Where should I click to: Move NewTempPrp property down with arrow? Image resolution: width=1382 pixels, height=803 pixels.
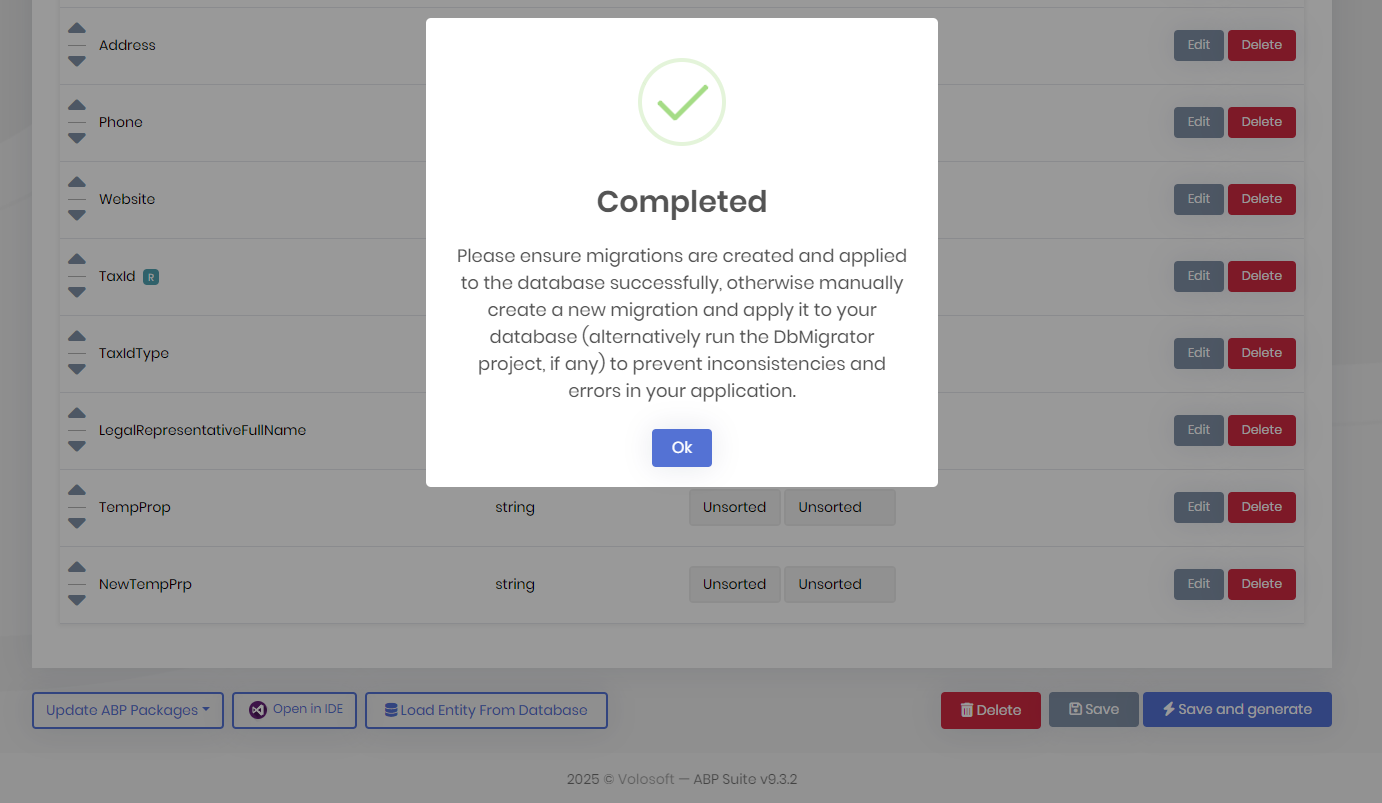click(77, 600)
